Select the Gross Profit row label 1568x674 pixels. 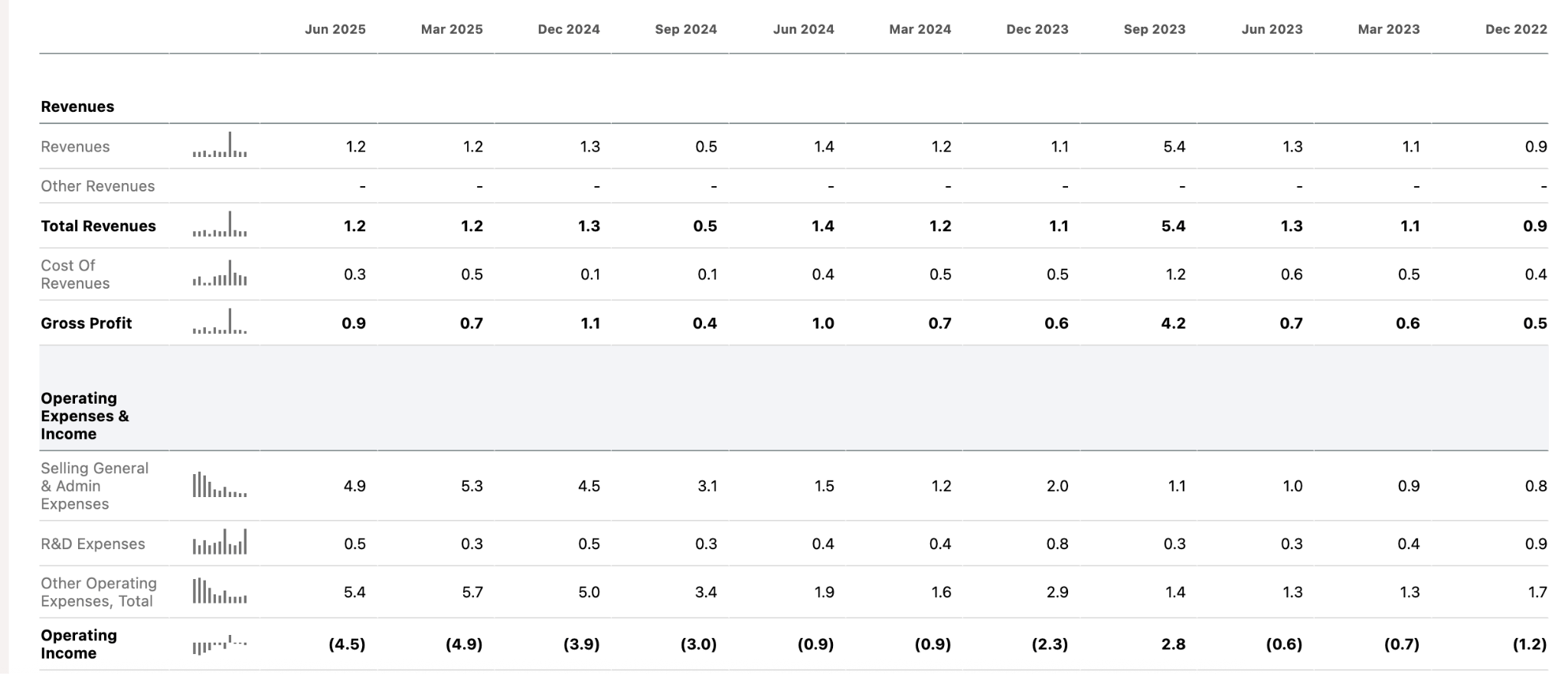86,323
